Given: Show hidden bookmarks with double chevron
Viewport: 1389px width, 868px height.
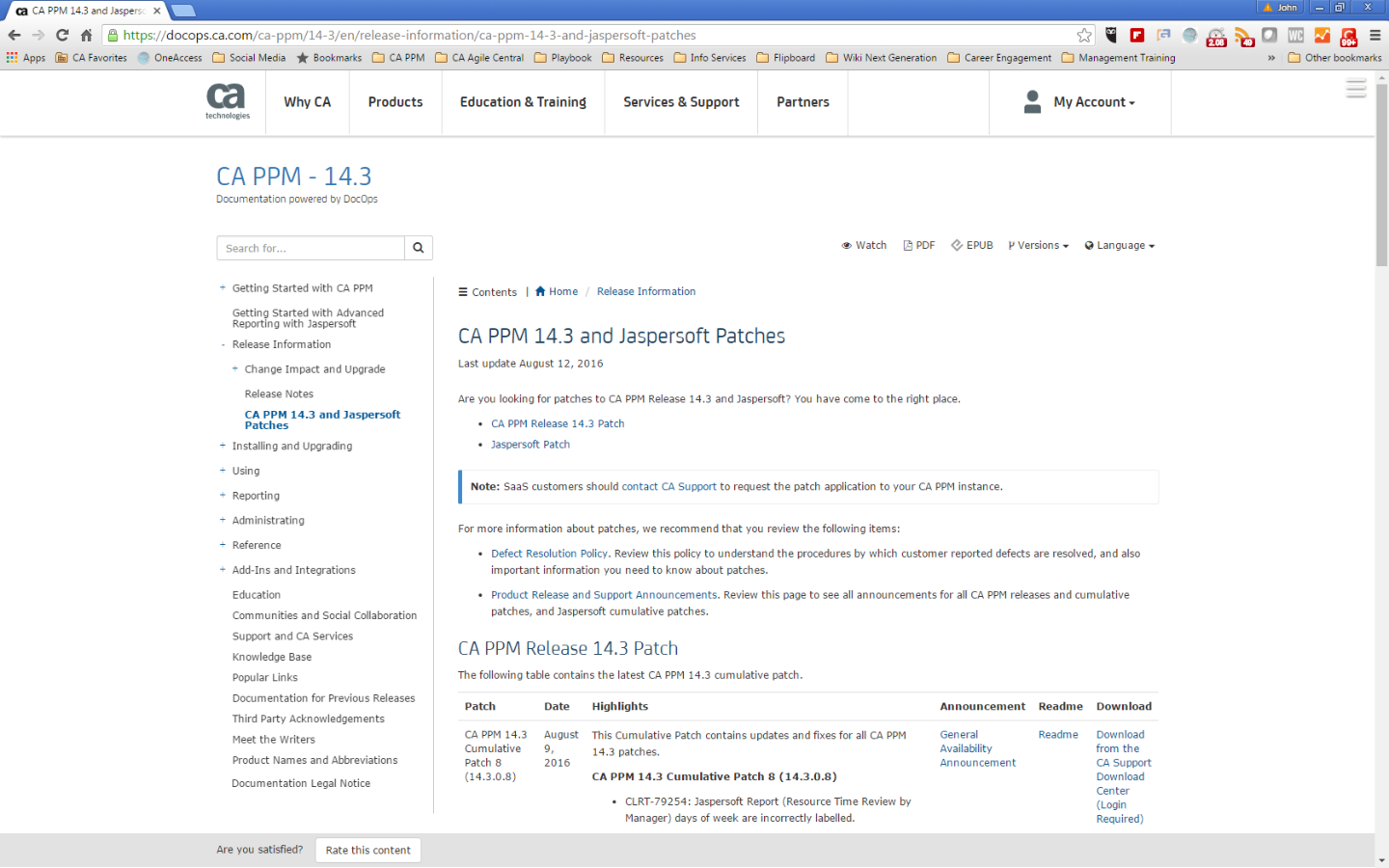Looking at the screenshot, I should [x=1271, y=58].
